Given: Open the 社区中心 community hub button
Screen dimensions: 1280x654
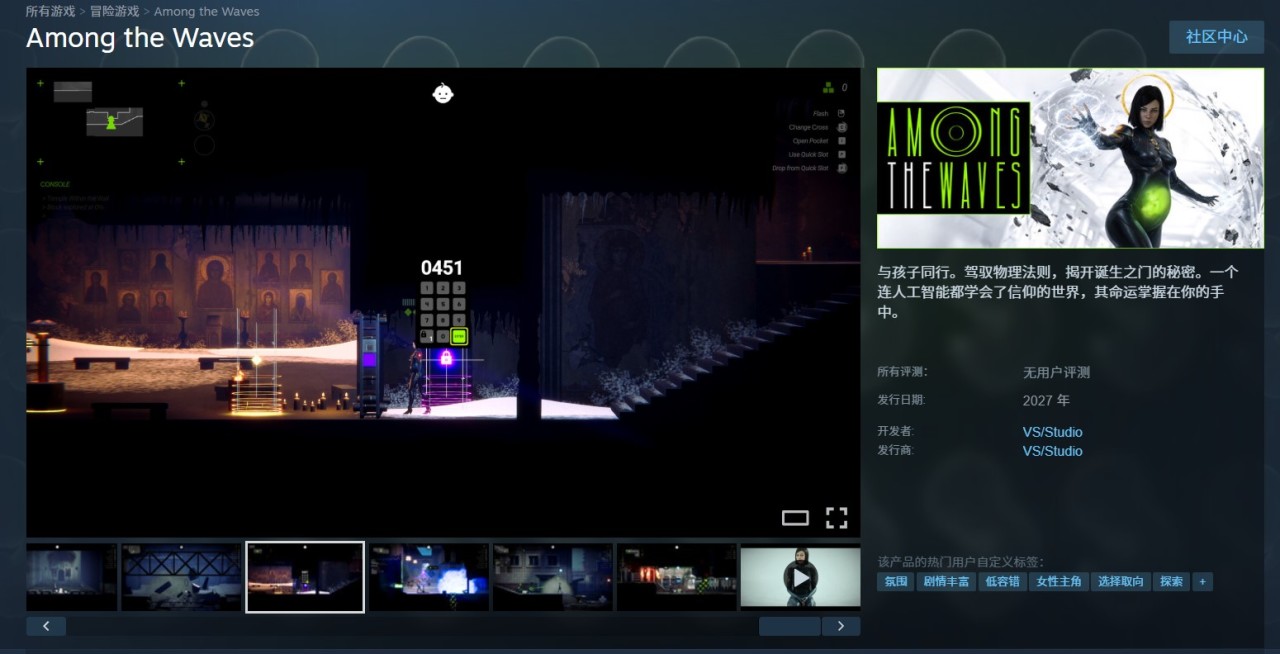Looking at the screenshot, I should pos(1216,37).
